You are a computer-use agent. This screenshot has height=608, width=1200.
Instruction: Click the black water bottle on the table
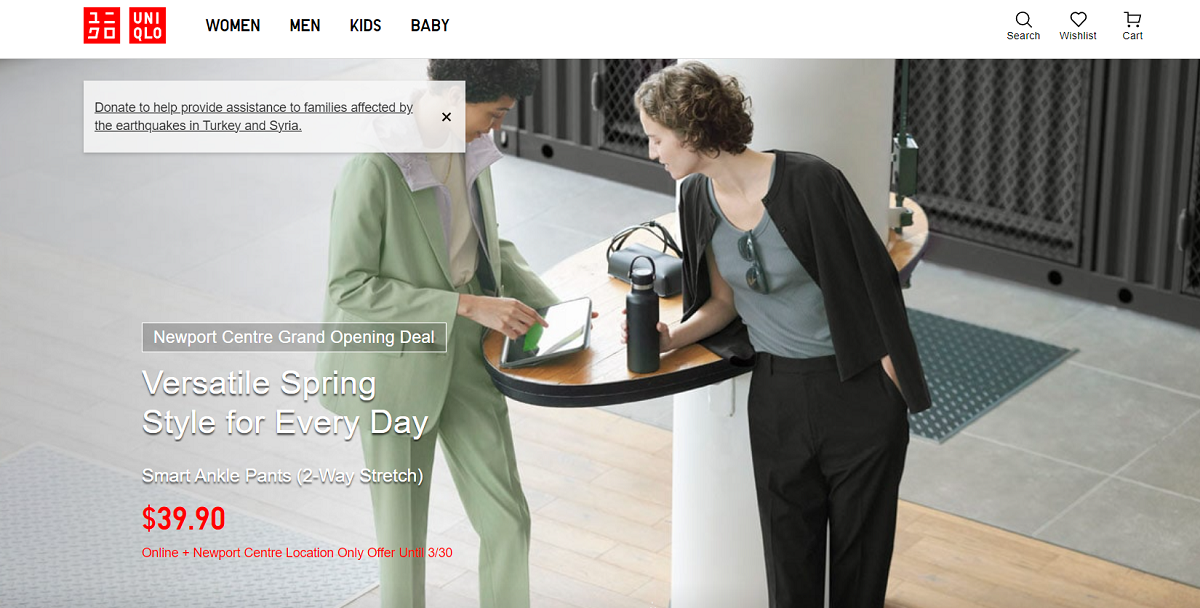(642, 315)
